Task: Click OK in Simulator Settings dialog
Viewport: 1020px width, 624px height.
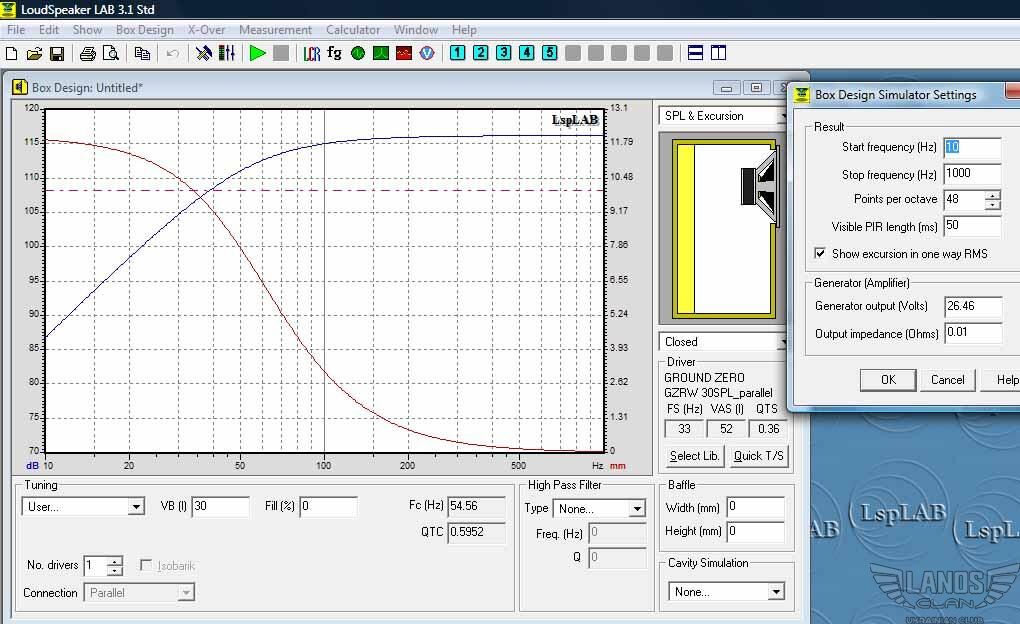Action: (888, 380)
